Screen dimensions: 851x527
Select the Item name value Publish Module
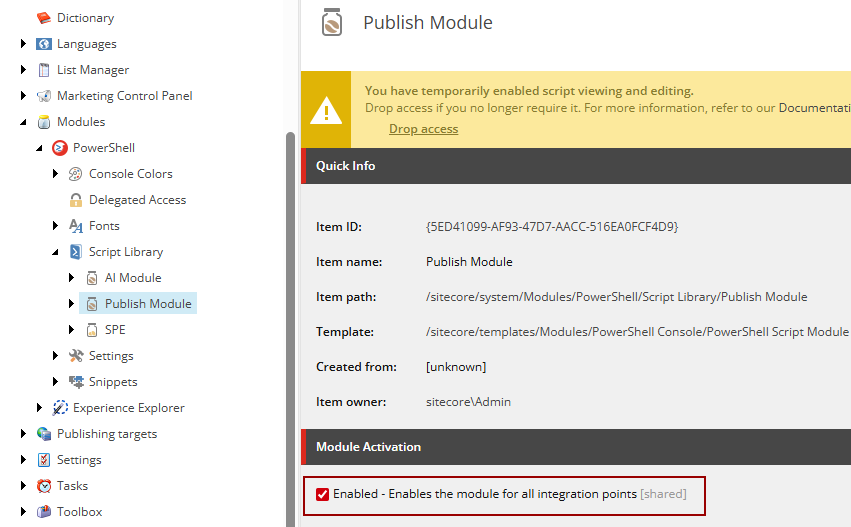pos(469,262)
